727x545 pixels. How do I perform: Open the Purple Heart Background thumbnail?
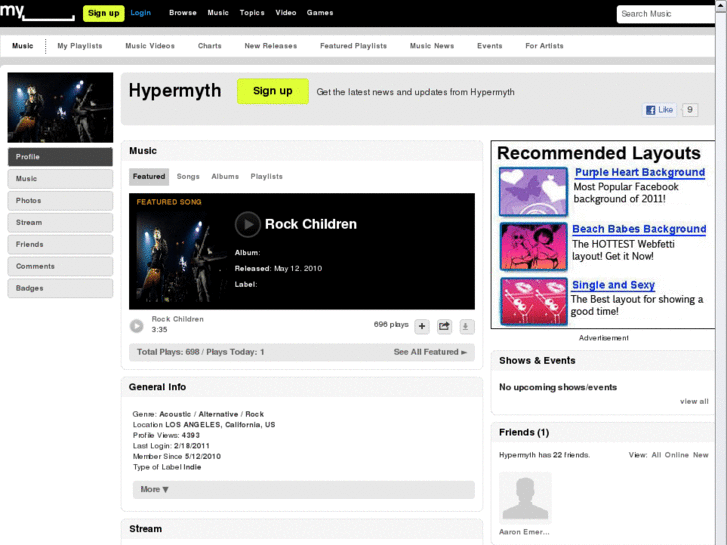533,192
